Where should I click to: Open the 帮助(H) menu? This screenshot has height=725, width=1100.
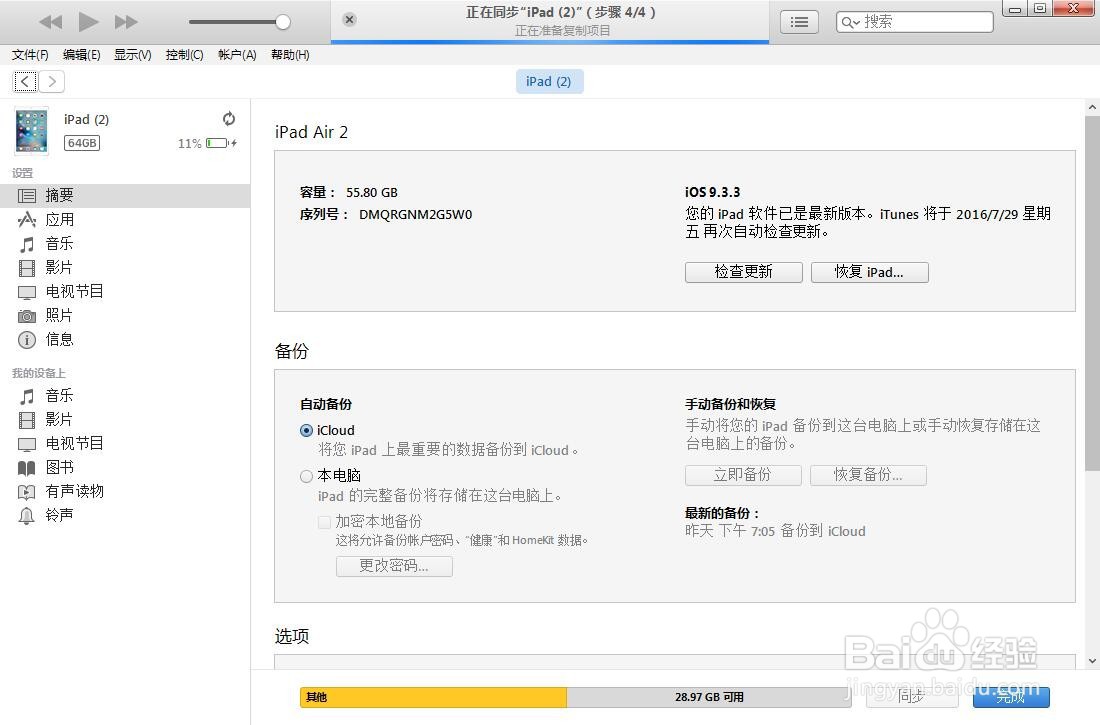290,55
